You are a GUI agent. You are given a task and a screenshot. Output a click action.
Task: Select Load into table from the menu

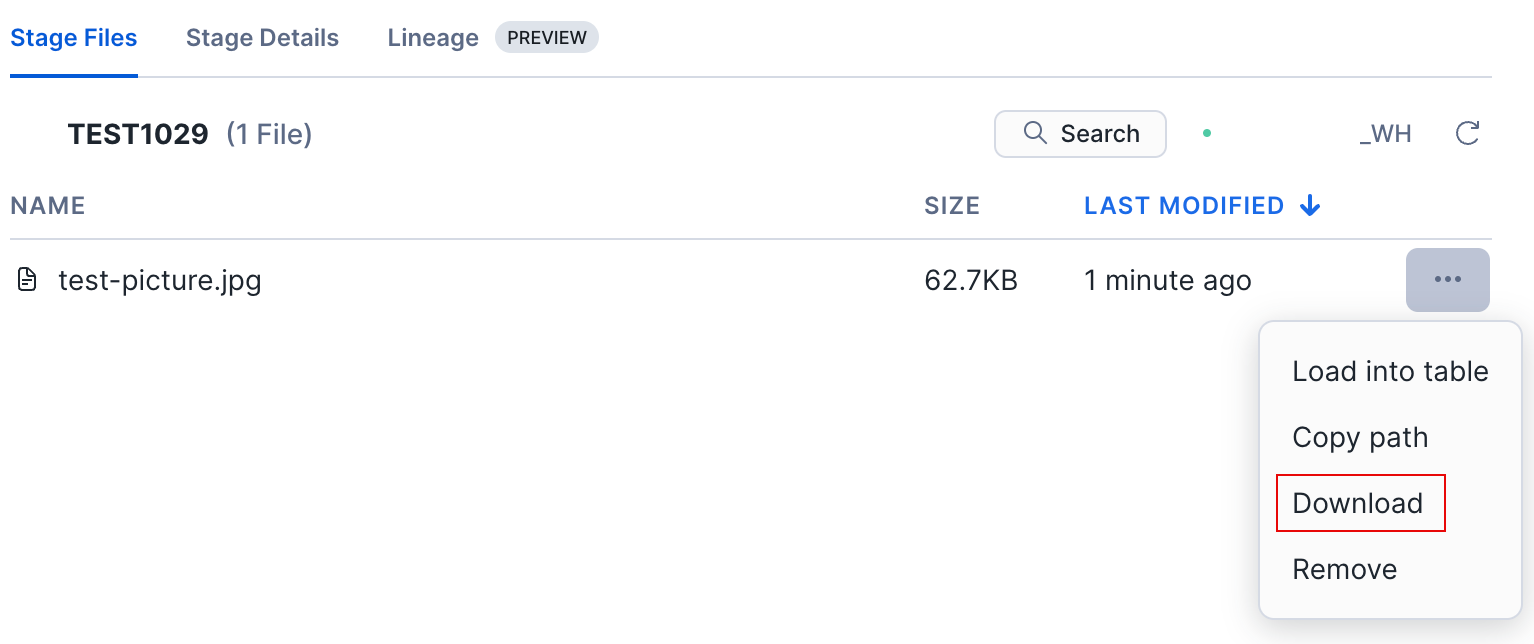(x=1390, y=370)
